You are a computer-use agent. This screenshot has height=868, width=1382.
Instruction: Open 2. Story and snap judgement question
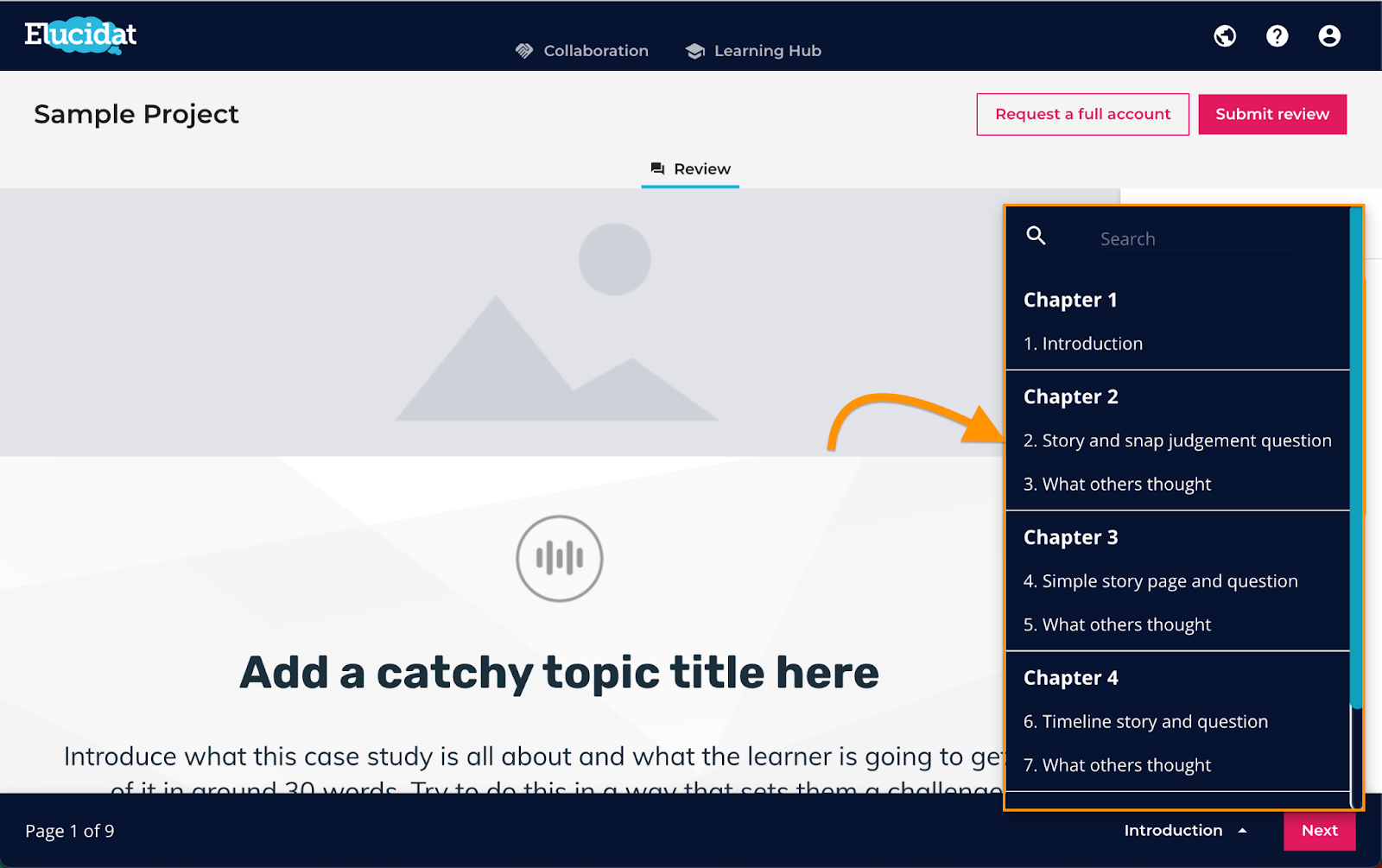point(1177,440)
